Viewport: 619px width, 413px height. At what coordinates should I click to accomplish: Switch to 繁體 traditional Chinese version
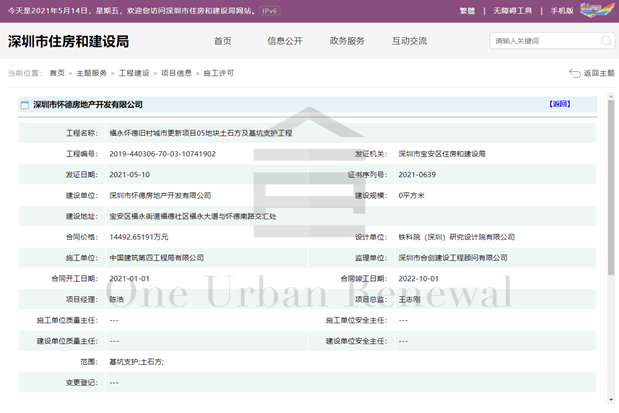point(467,11)
